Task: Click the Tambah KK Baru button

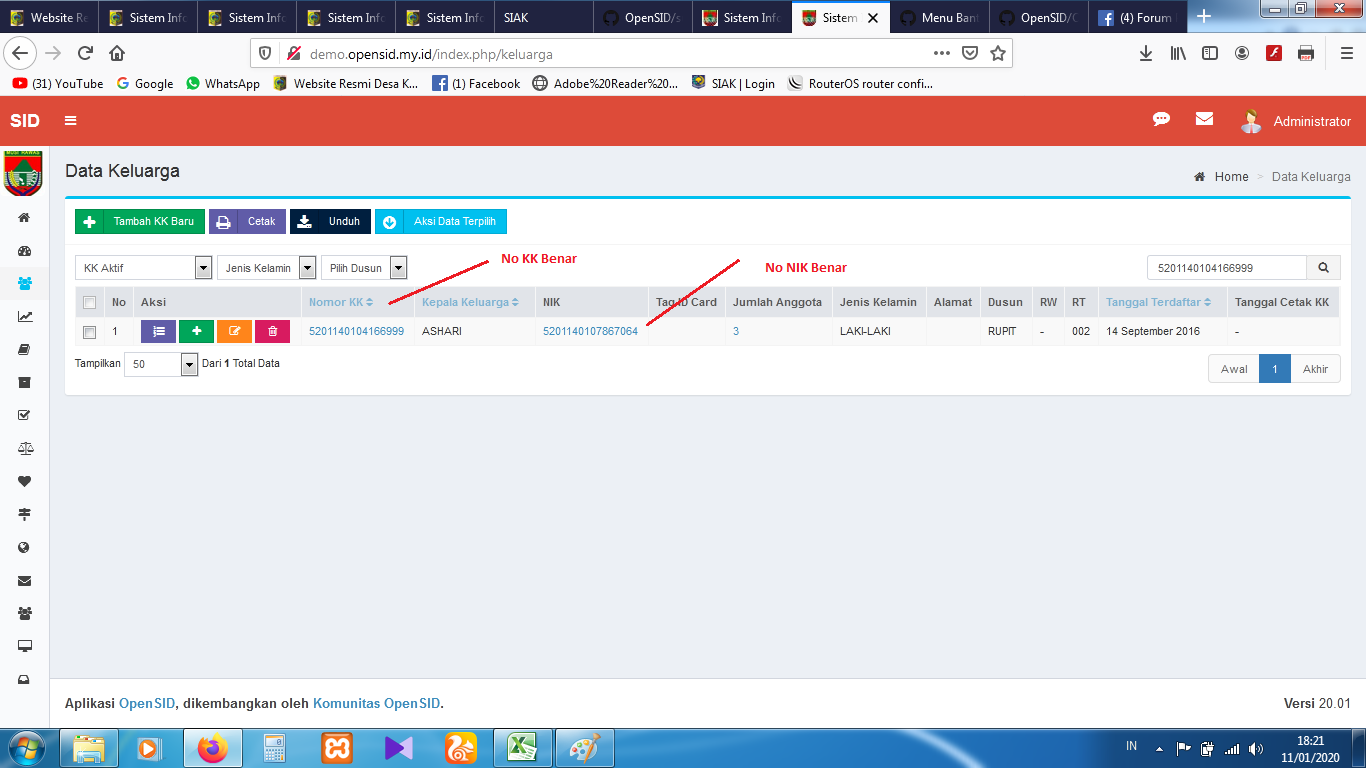Action: tap(140, 221)
